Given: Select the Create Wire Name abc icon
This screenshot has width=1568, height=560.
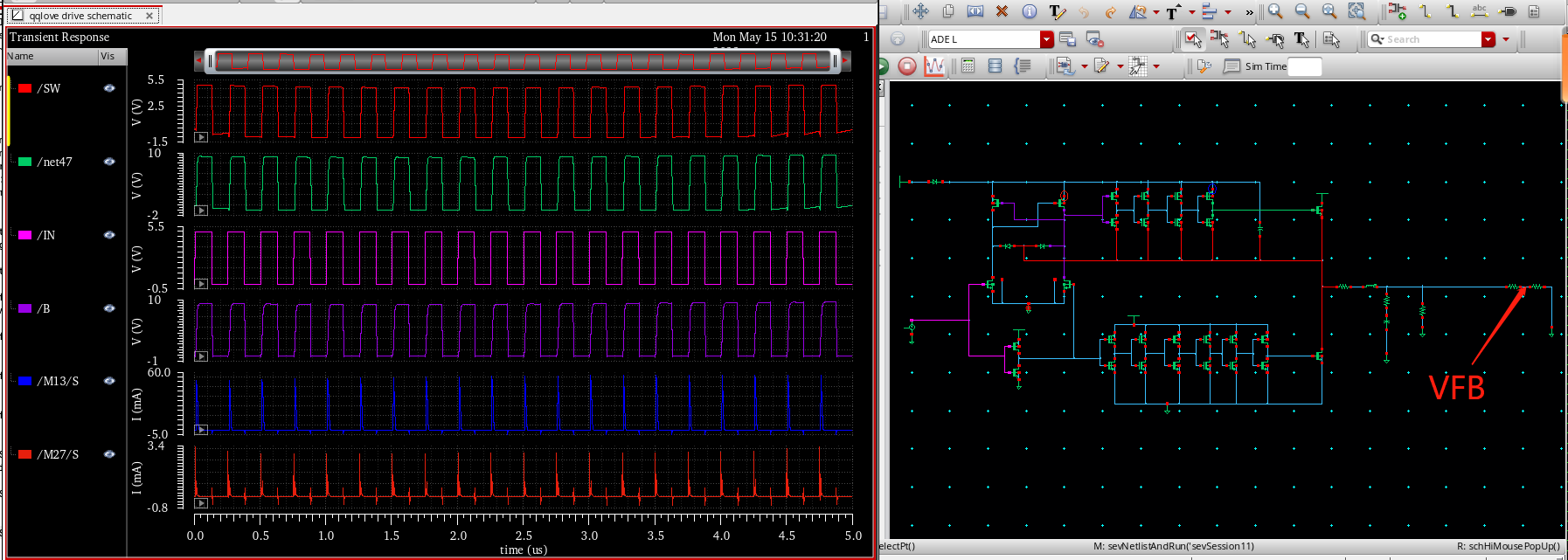Looking at the screenshot, I should 1479,11.
